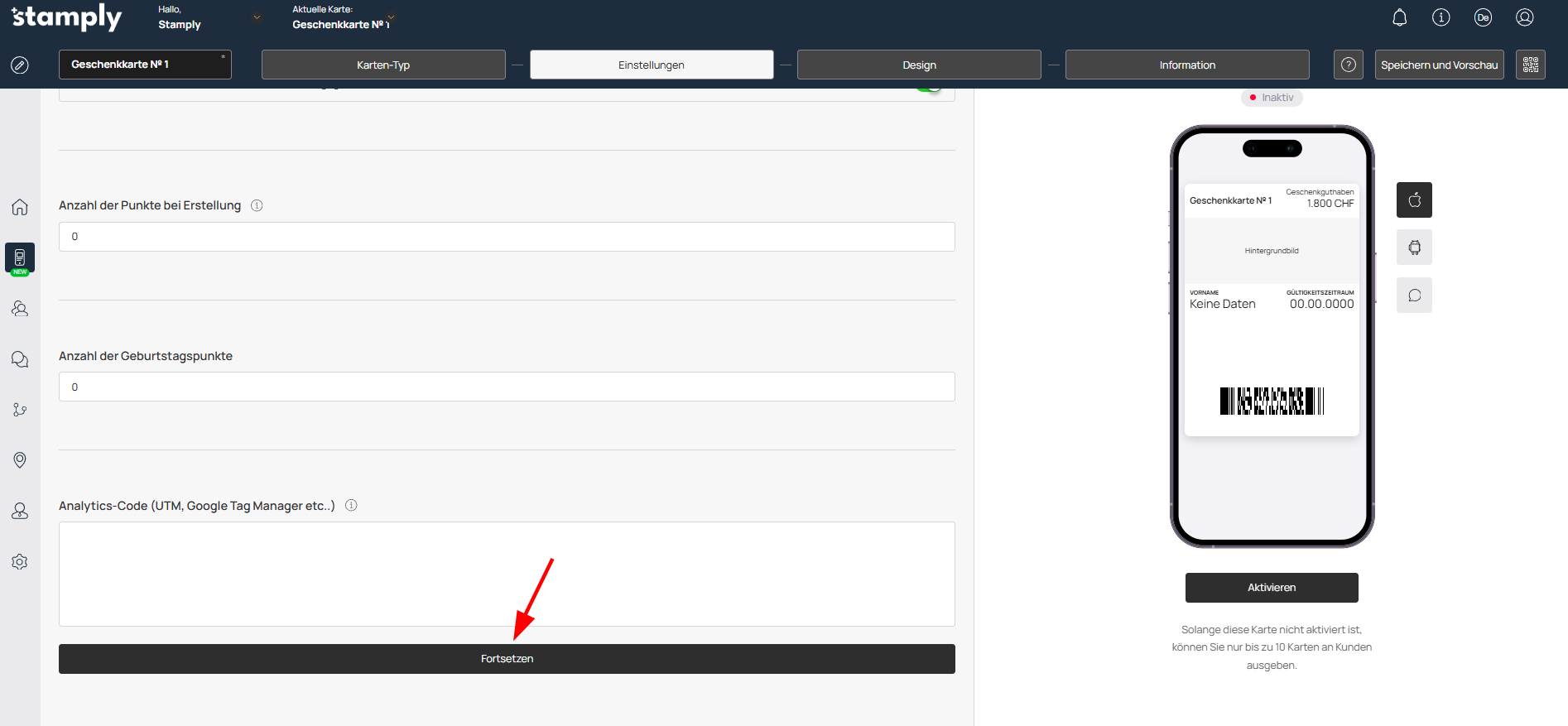1568x726 pixels.
Task: Click the Aktivieren button
Action: [x=1271, y=588]
